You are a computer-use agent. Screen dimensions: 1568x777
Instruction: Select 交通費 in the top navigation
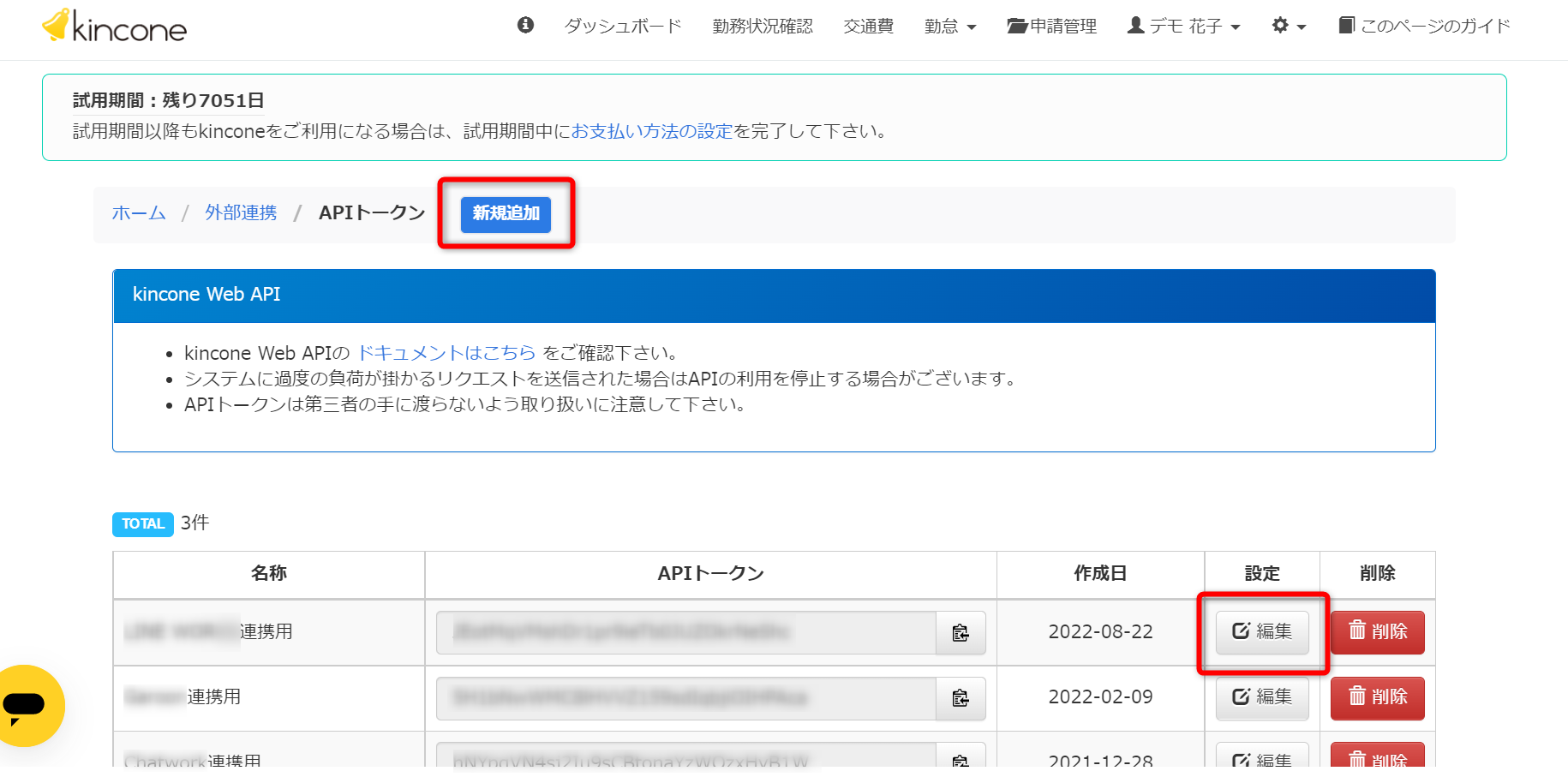tap(869, 27)
